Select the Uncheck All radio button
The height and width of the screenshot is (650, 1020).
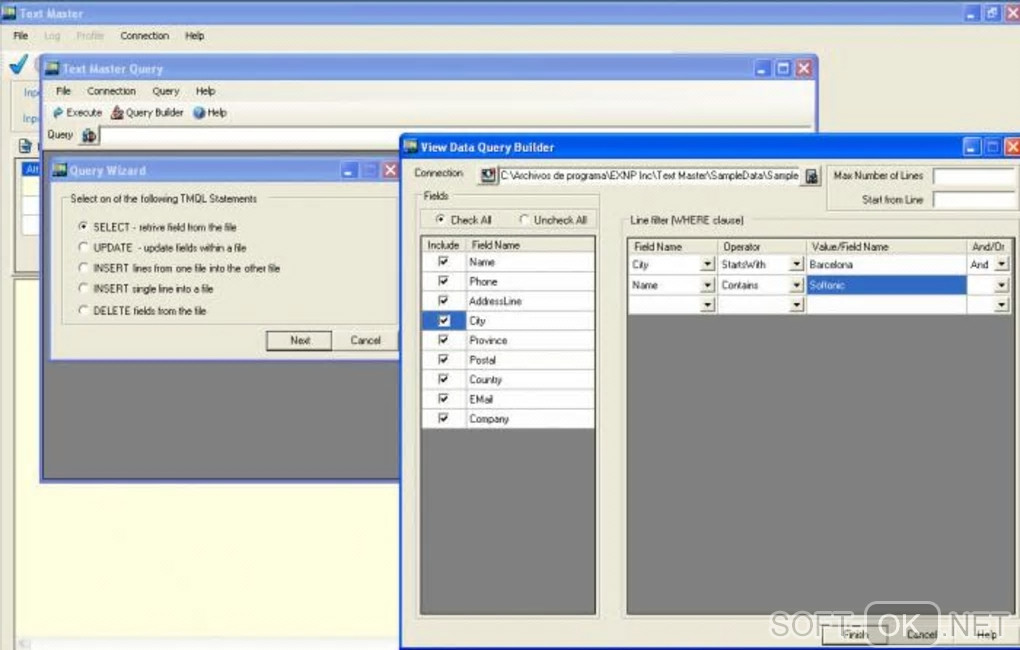pos(524,220)
